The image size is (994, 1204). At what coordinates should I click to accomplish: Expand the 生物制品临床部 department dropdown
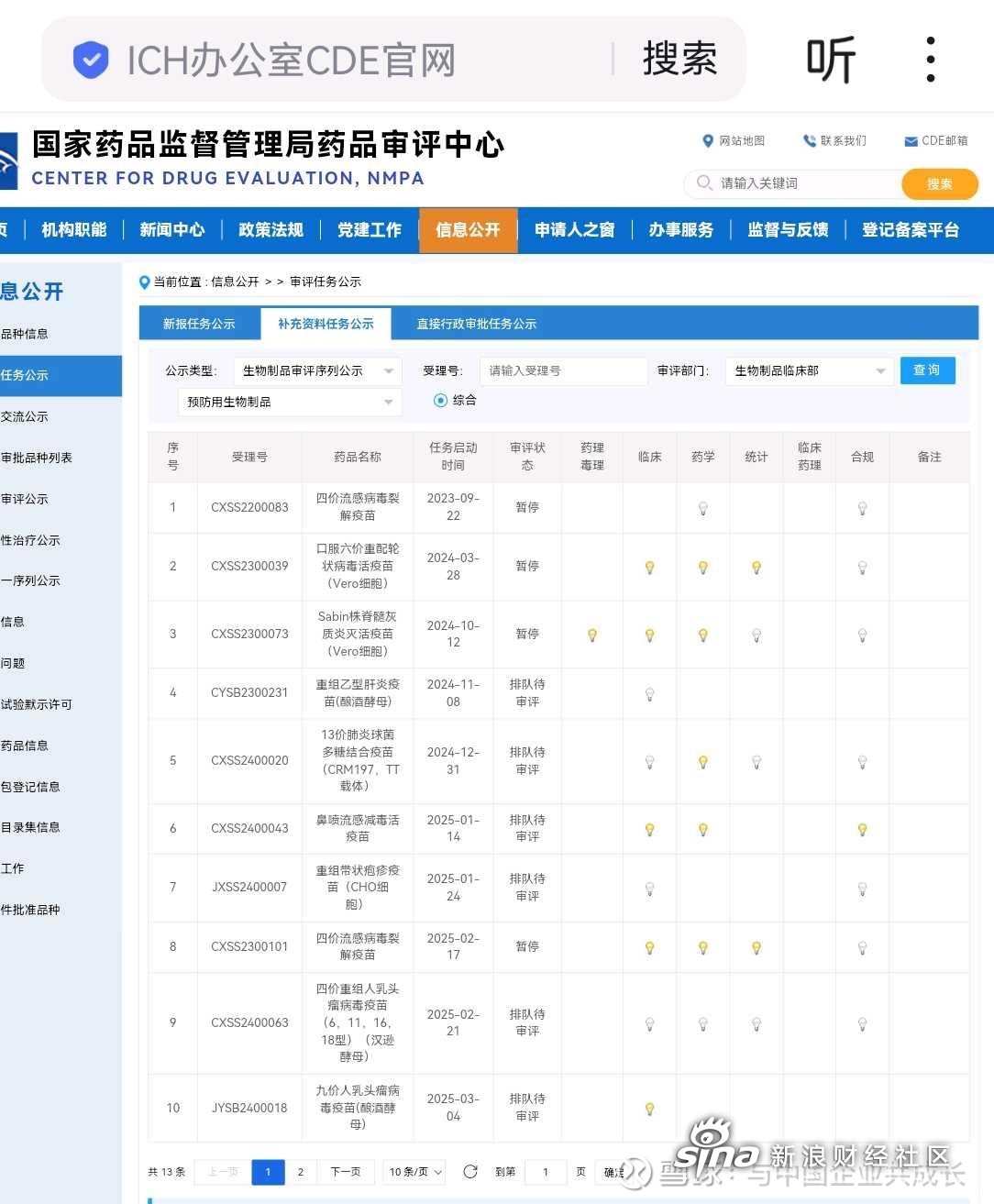tap(810, 370)
